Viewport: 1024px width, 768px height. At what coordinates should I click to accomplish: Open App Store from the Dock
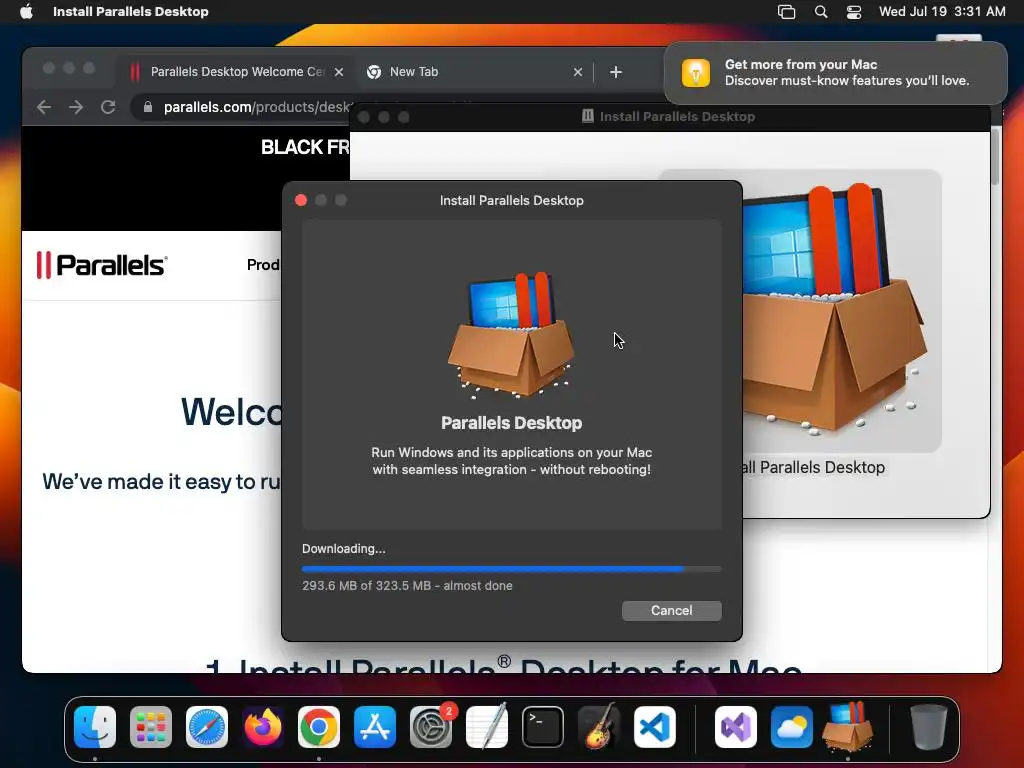(375, 727)
